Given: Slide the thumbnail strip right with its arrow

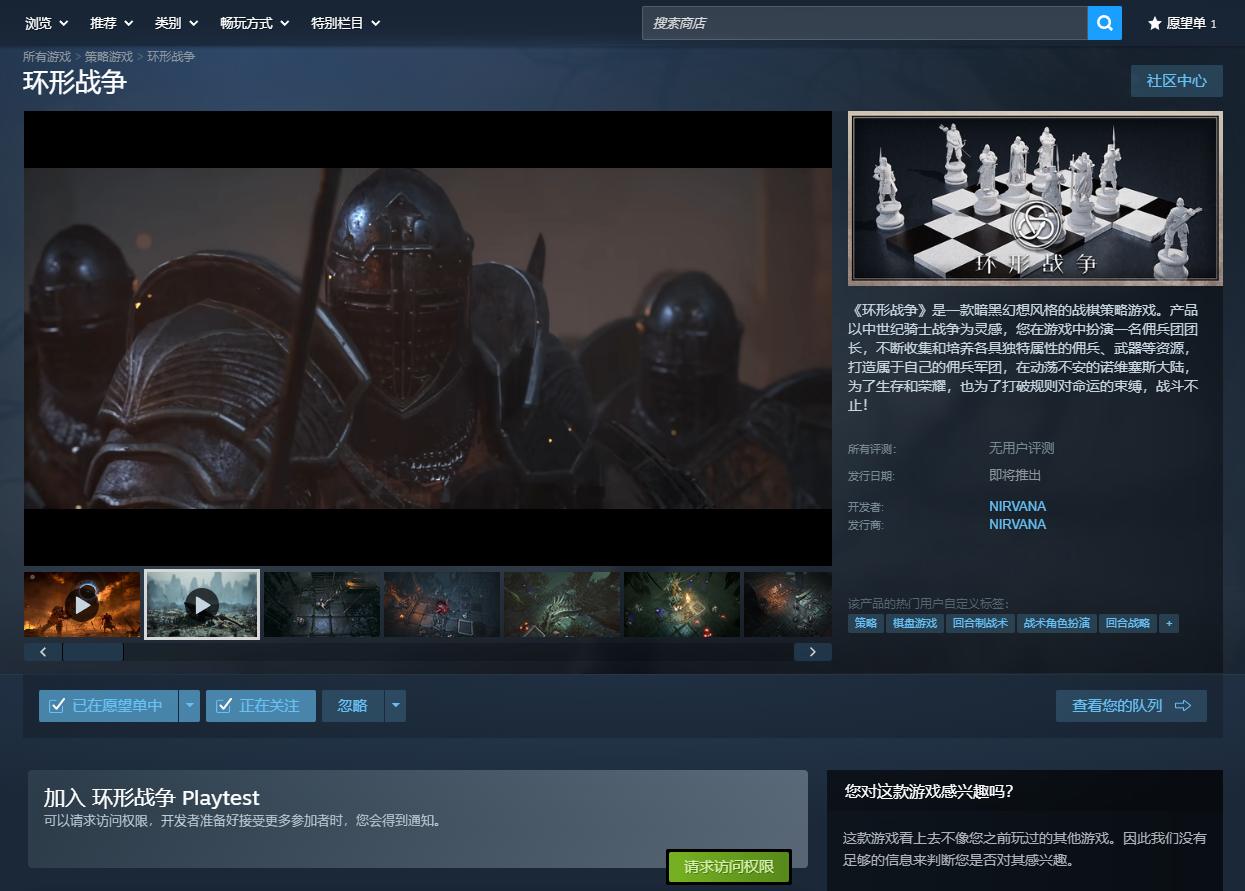Looking at the screenshot, I should click(813, 652).
